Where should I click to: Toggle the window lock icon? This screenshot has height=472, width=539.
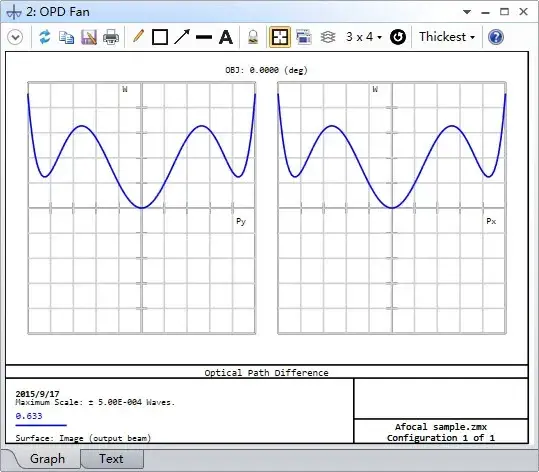[253, 37]
